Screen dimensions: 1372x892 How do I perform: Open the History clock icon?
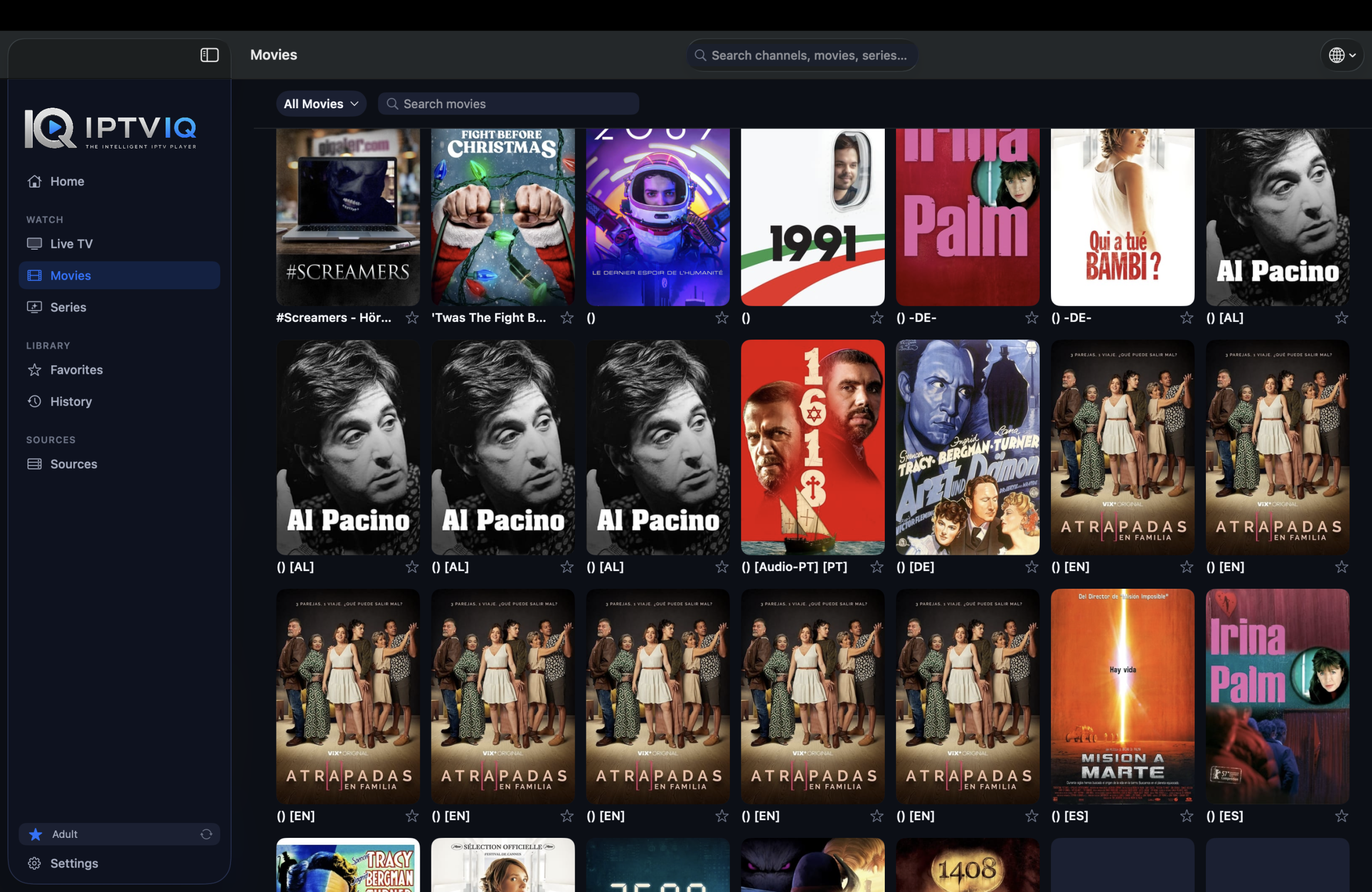pos(35,402)
